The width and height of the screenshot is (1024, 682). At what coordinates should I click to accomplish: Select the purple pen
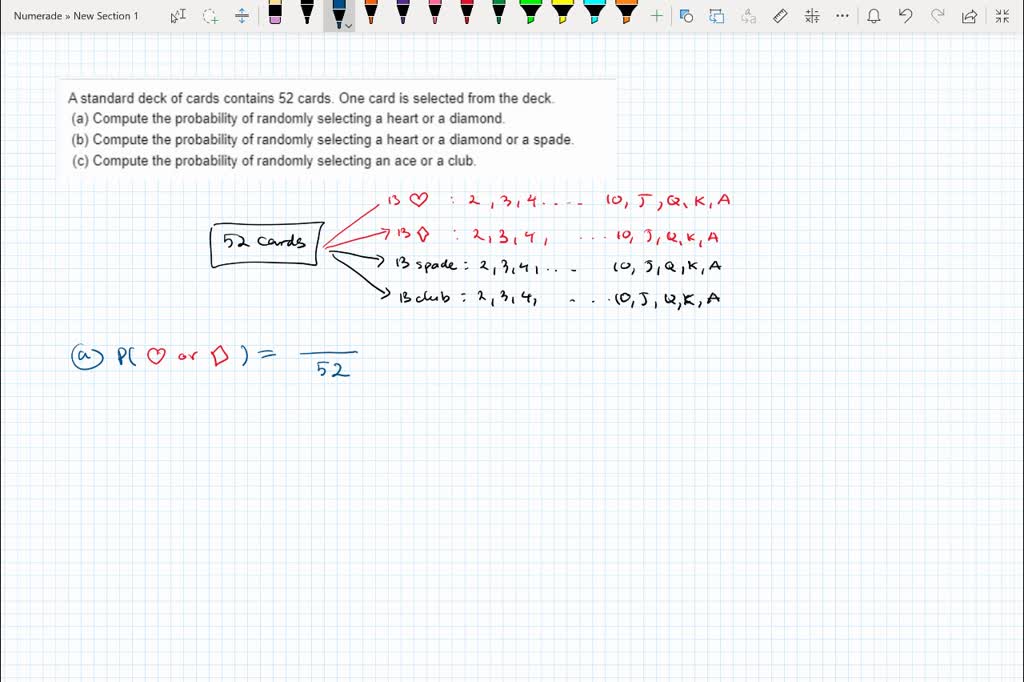403,13
